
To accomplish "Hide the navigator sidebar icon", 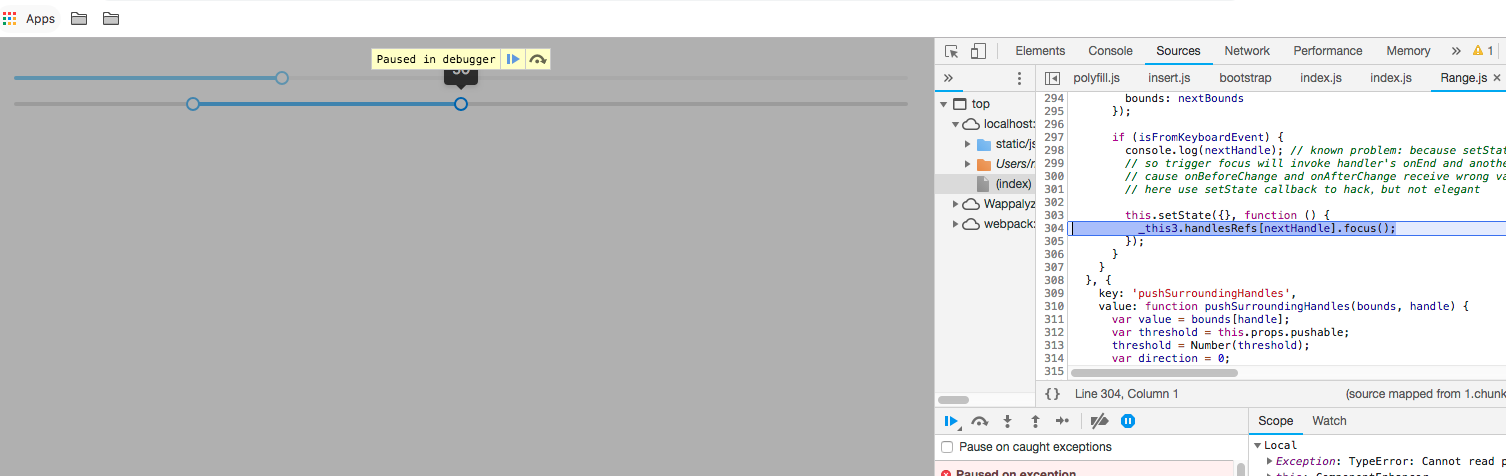I will 1052,78.
